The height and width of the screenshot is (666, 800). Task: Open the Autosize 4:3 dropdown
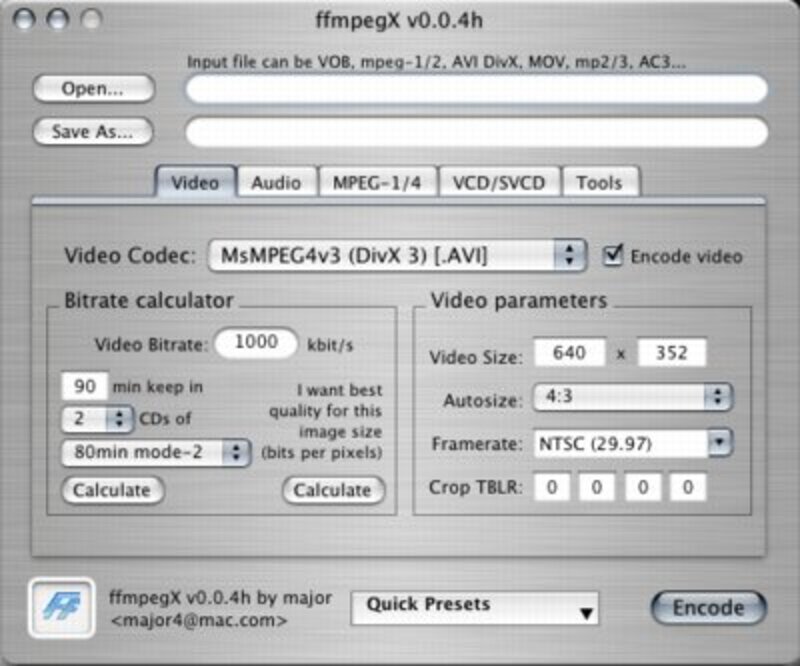633,397
